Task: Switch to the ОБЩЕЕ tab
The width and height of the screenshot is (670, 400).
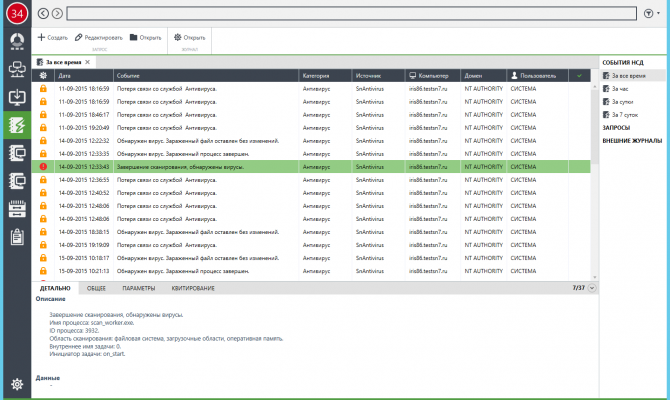Action: 96,288
